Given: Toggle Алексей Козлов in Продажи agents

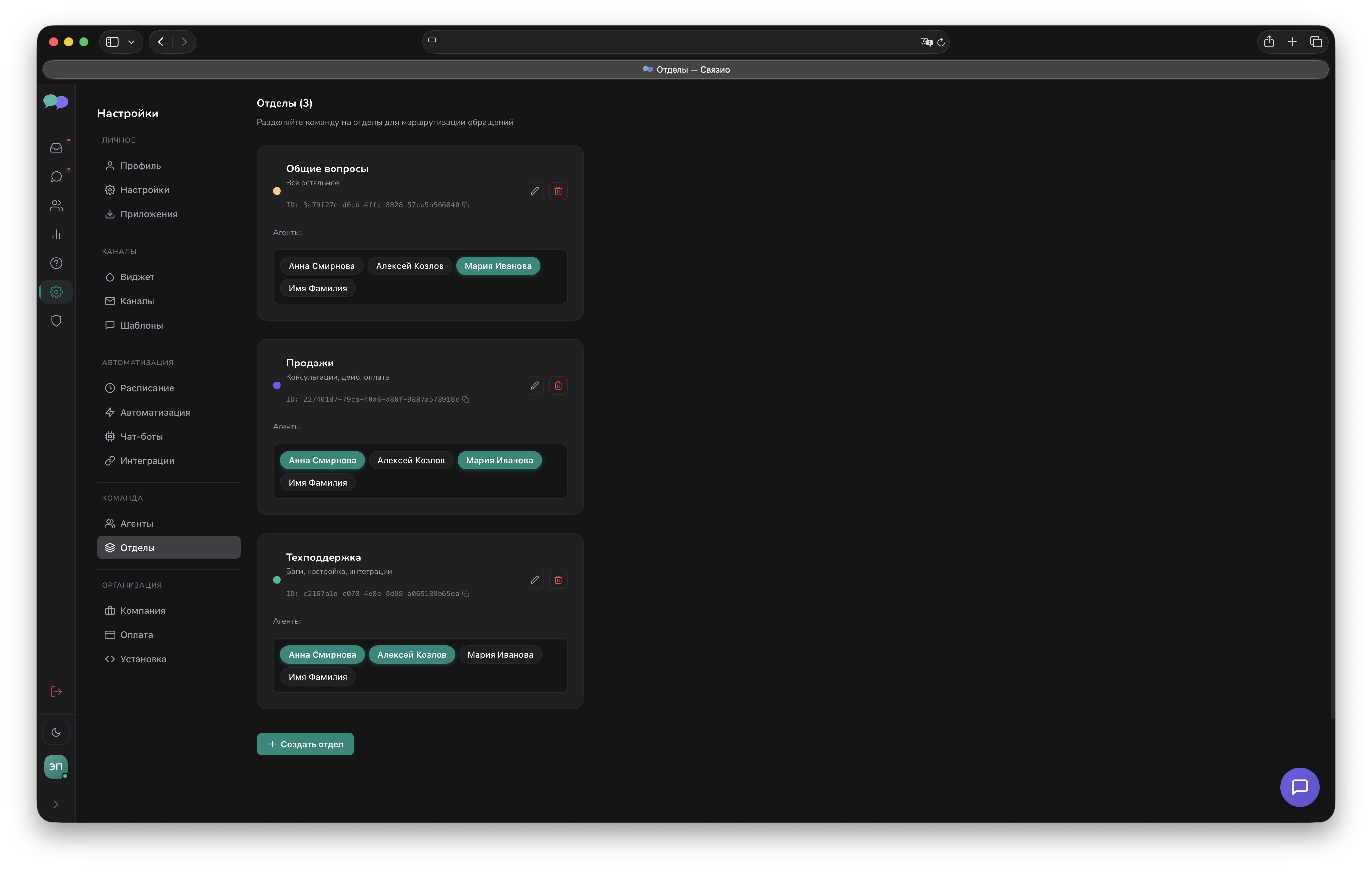Looking at the screenshot, I should tap(410, 460).
